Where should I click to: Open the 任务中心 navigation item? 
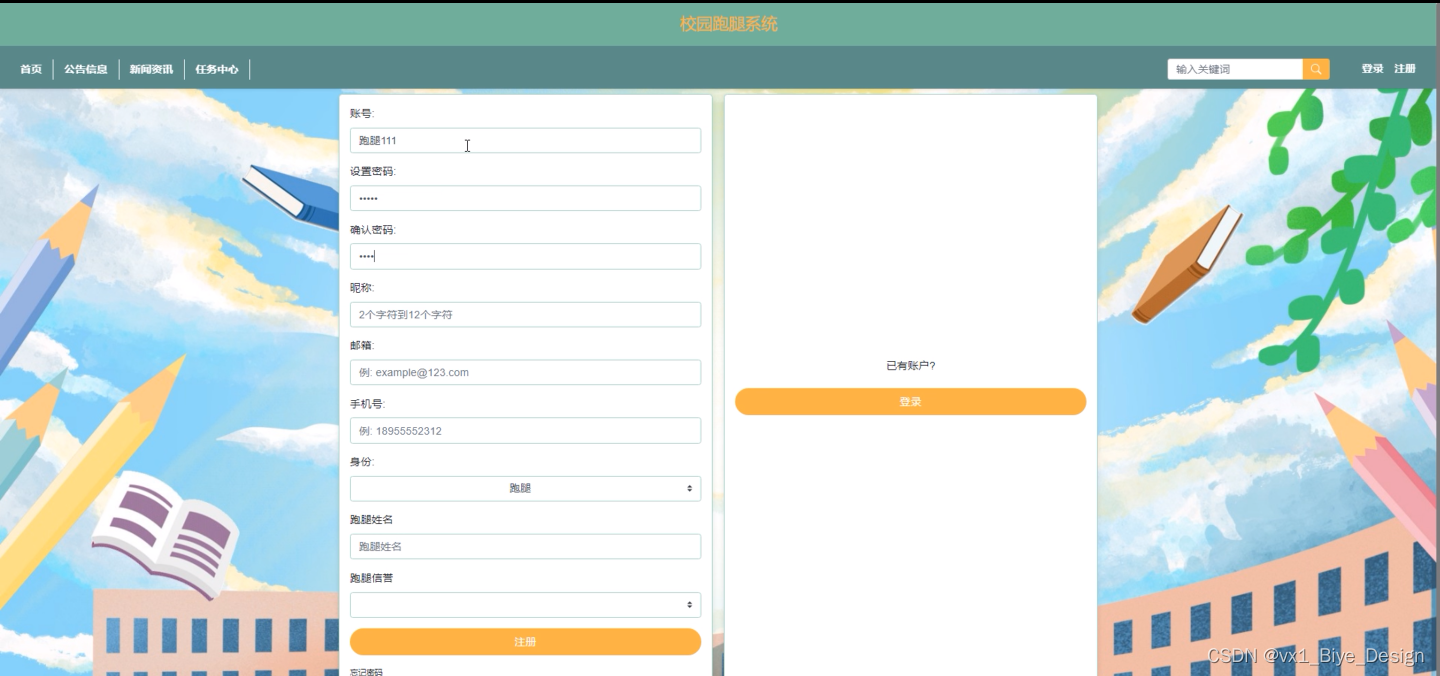click(217, 69)
